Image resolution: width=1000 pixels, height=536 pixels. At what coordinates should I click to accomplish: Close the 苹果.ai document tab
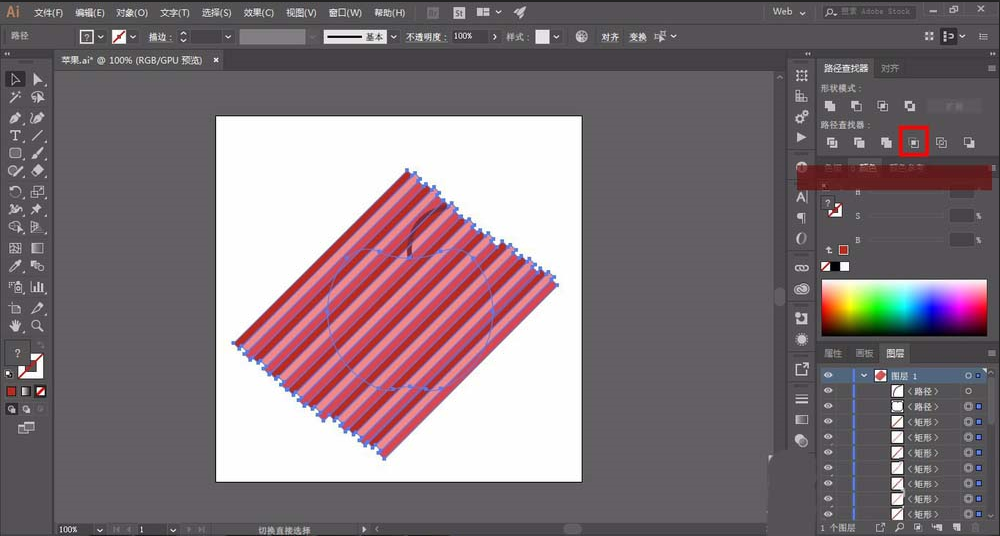[216, 60]
